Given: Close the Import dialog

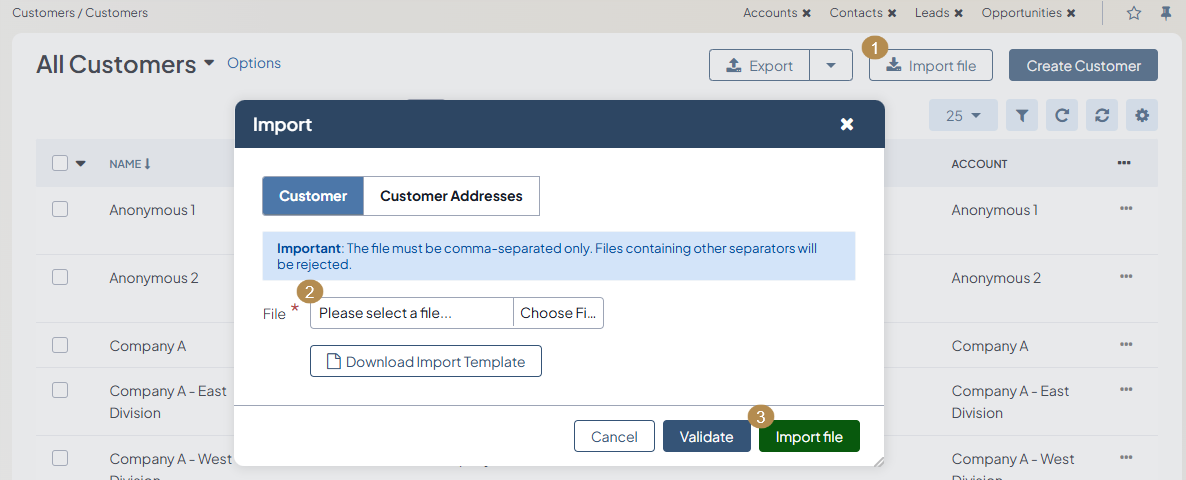Looking at the screenshot, I should coord(847,124).
